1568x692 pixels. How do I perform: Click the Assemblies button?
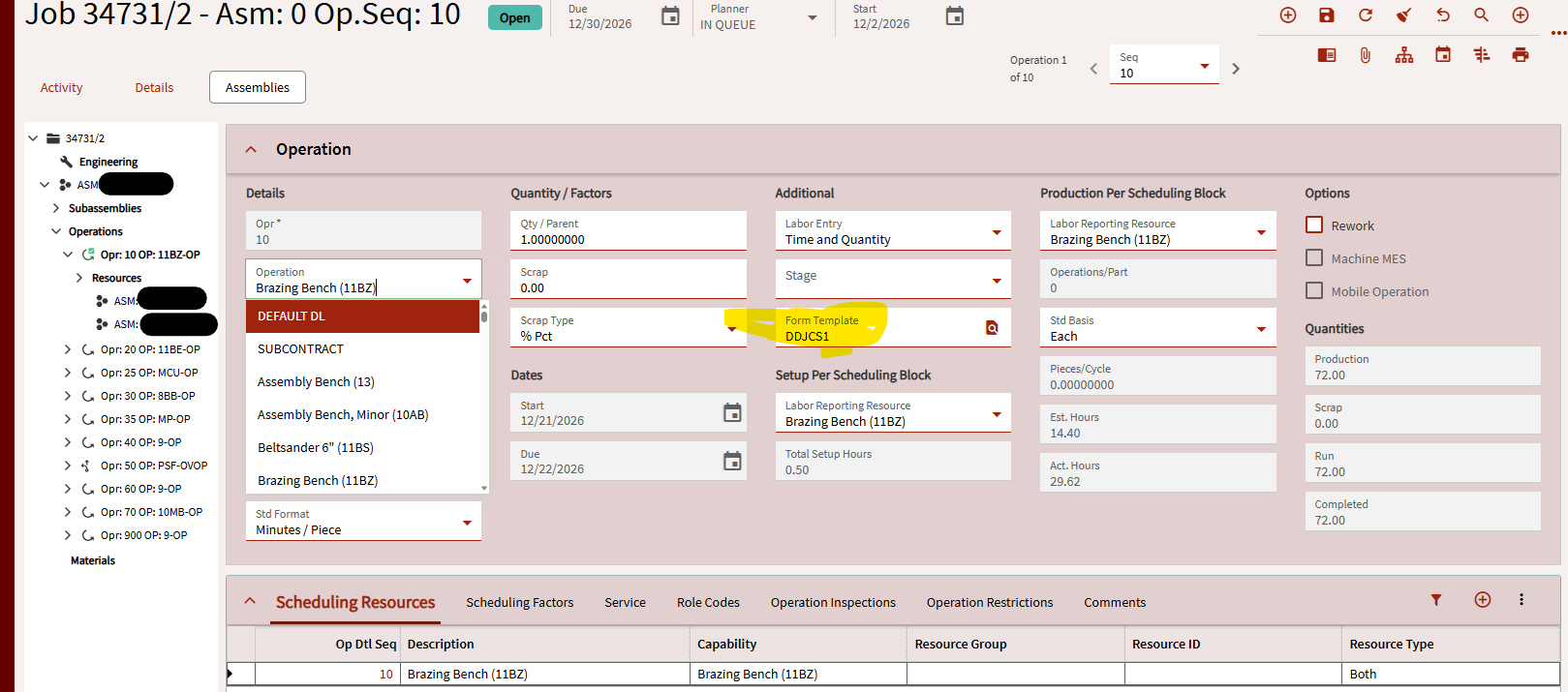(x=258, y=87)
